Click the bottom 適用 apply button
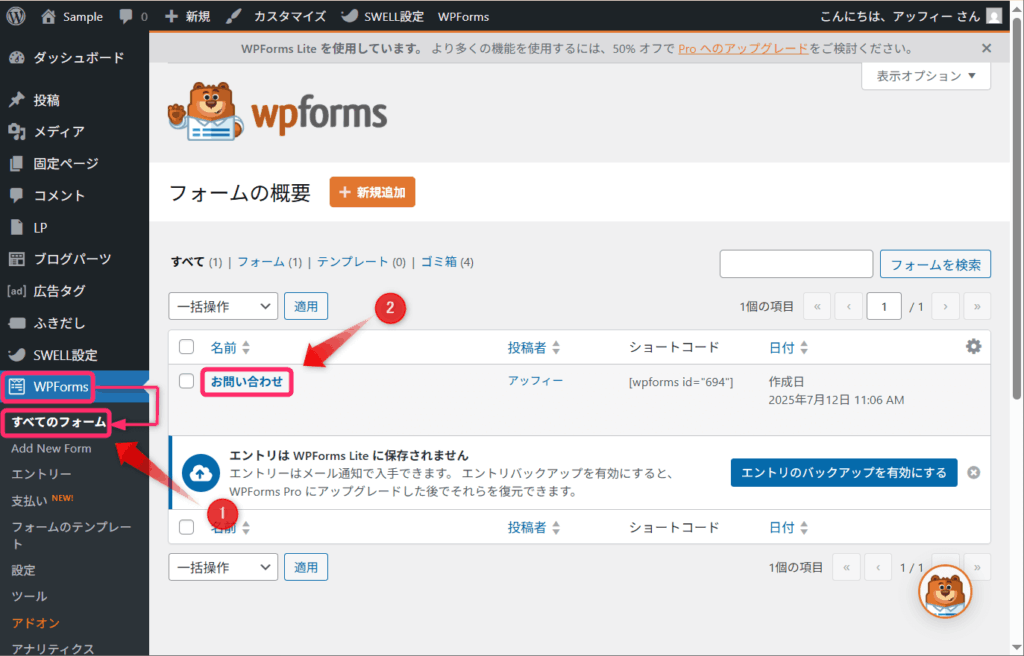The height and width of the screenshot is (656, 1024). [x=306, y=567]
